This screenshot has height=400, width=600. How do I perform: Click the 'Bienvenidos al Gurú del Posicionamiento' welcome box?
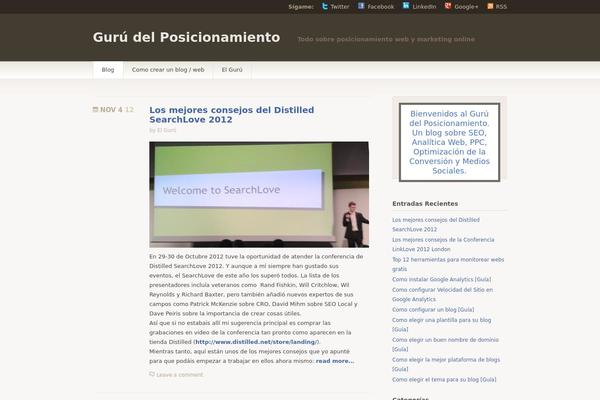449,142
